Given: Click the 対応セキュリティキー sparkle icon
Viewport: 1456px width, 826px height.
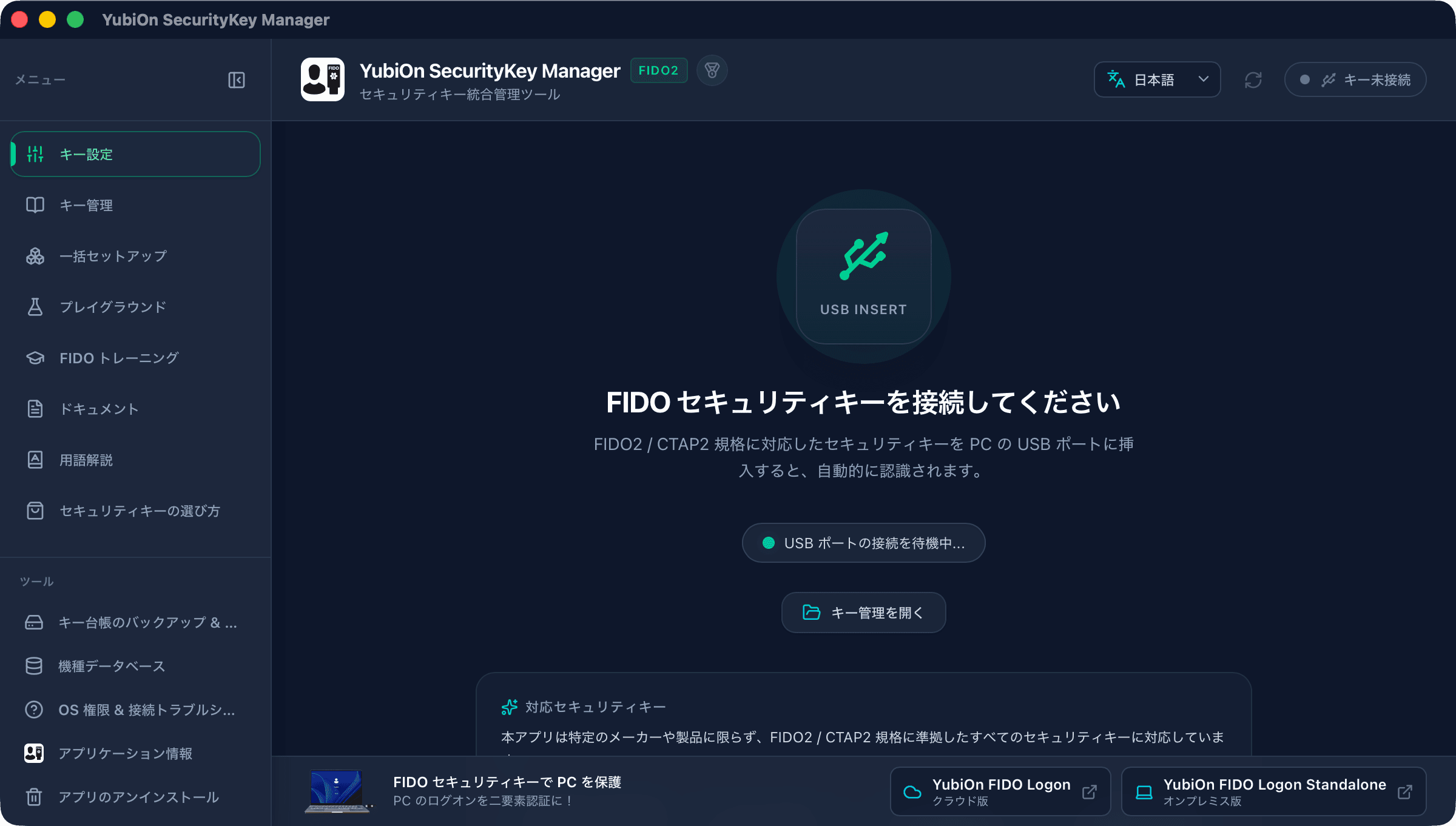Looking at the screenshot, I should [x=510, y=707].
